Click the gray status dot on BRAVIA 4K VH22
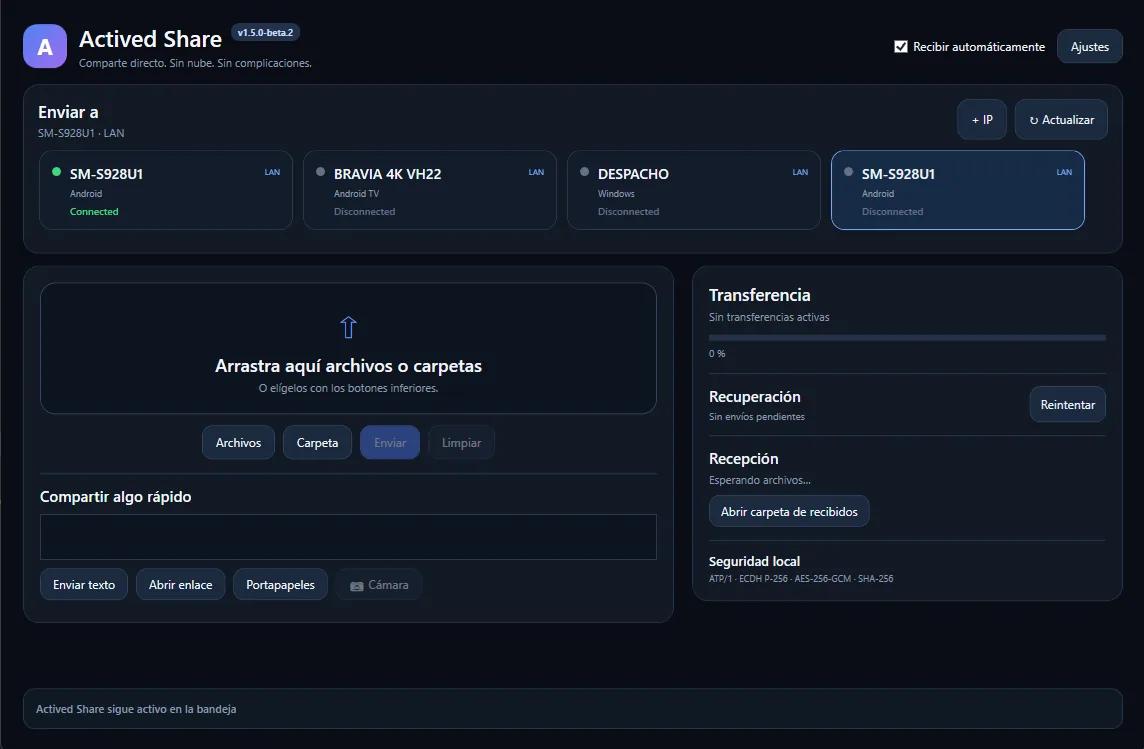The image size is (1144, 749). click(x=320, y=172)
